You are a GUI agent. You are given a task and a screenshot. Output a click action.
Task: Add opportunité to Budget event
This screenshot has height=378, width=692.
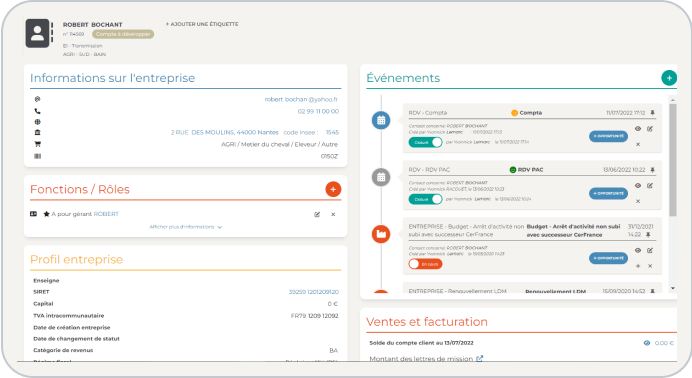[x=608, y=258]
